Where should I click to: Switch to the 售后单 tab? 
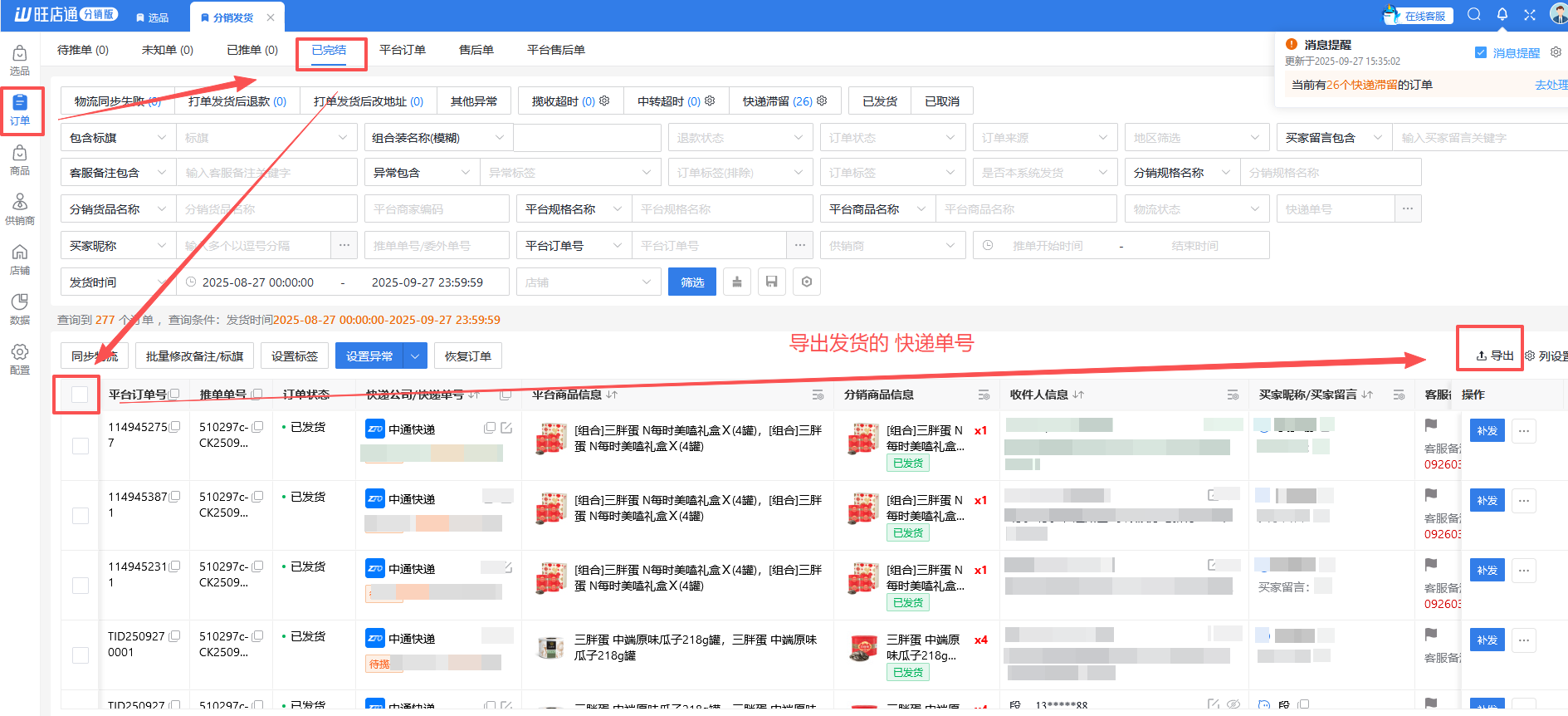click(476, 50)
